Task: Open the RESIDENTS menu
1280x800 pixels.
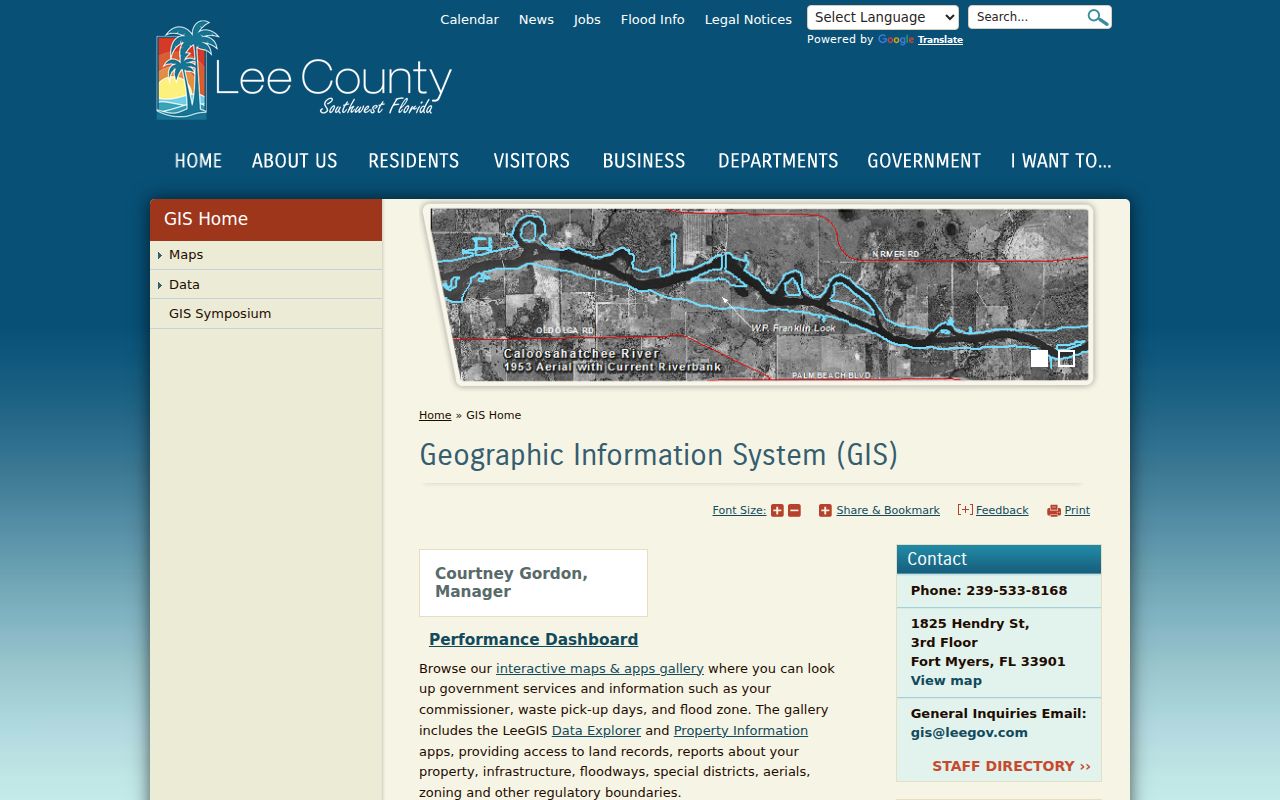Action: pos(414,161)
